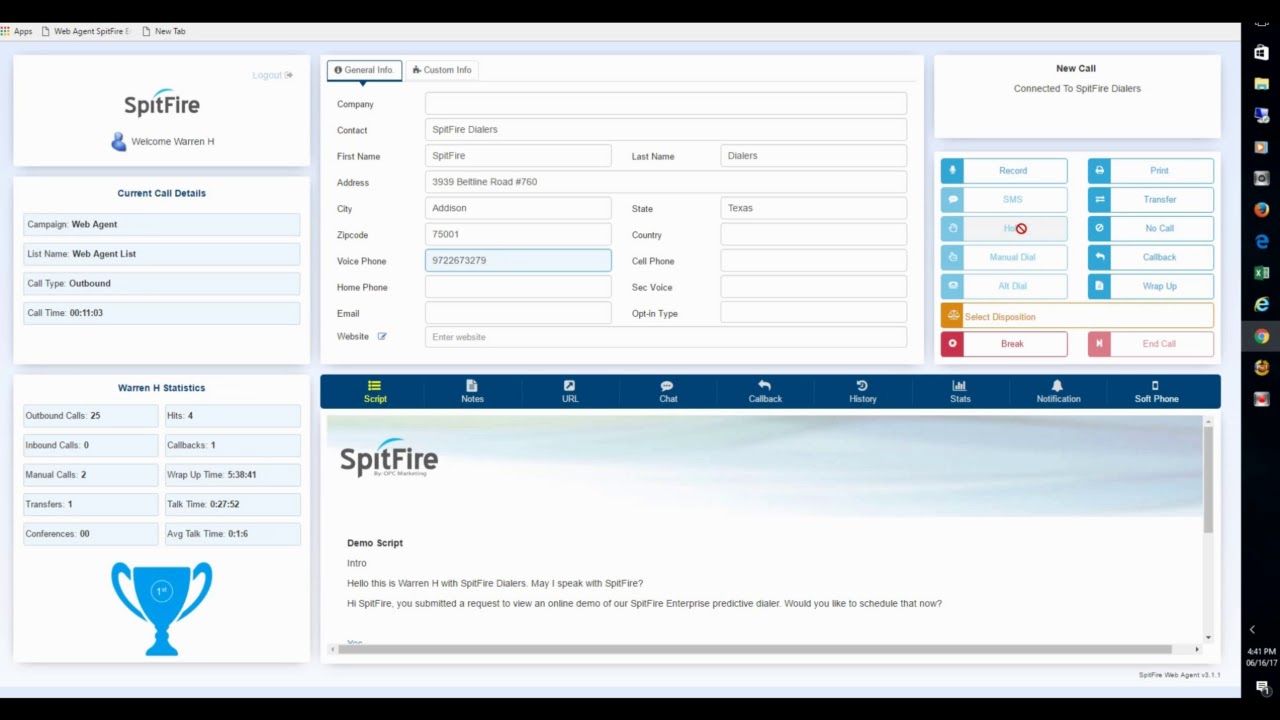Select the General Info tab
1280x720 pixels.
(364, 70)
